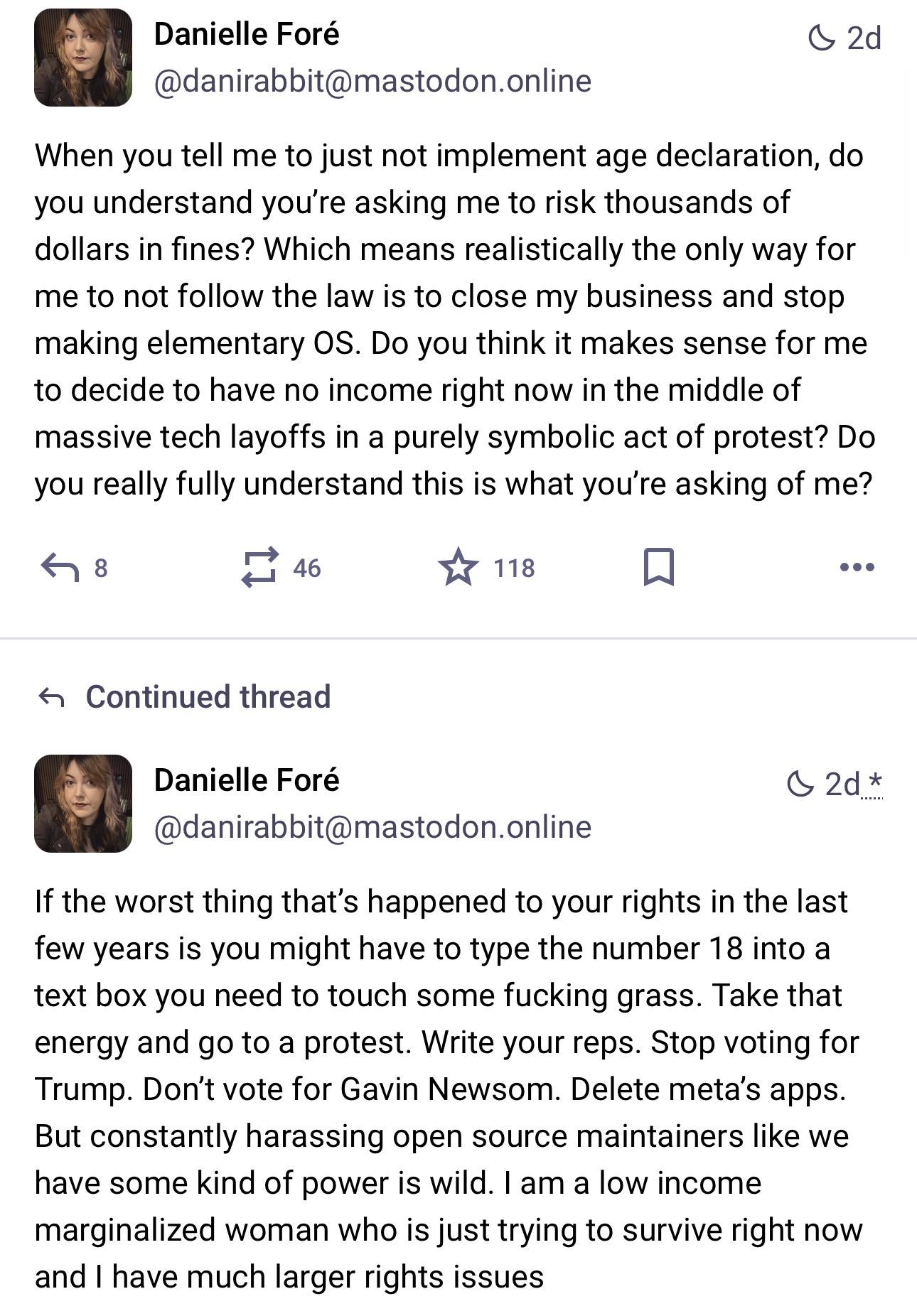917x1316 pixels.
Task: Open the first post's profile avatar
Action: [83, 58]
